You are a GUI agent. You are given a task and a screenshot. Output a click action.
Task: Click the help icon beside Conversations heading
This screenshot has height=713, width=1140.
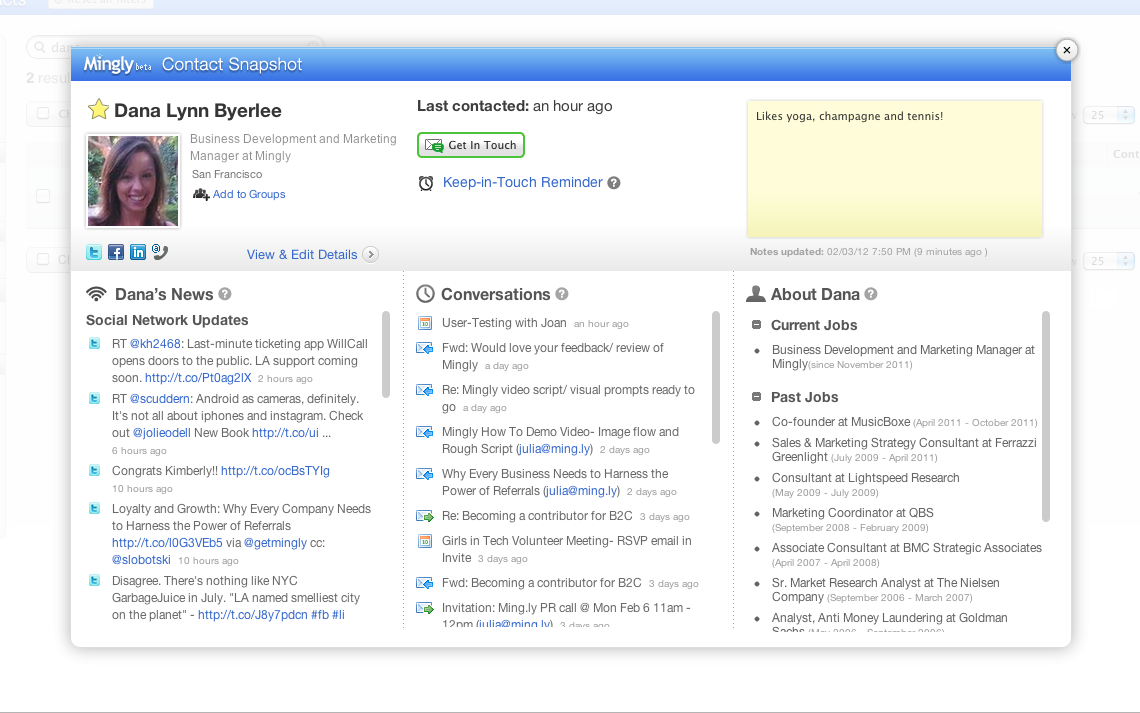[562, 294]
